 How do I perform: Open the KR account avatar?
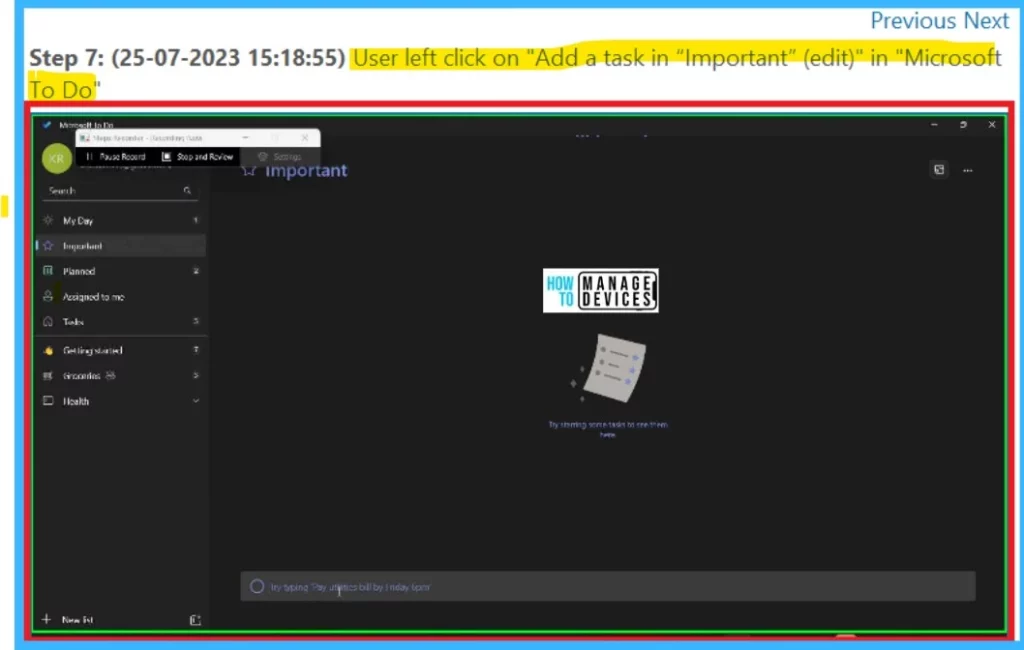coord(57,159)
